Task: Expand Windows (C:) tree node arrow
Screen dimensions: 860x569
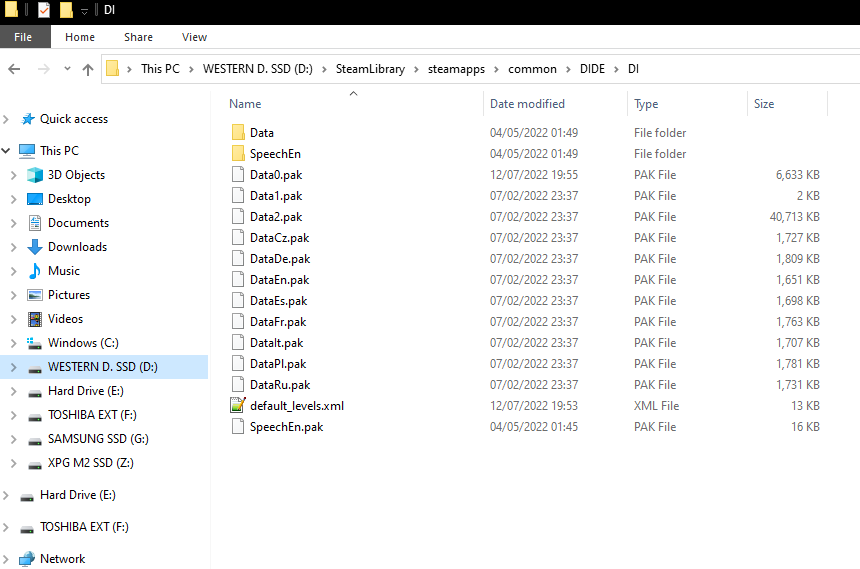Action: point(14,343)
